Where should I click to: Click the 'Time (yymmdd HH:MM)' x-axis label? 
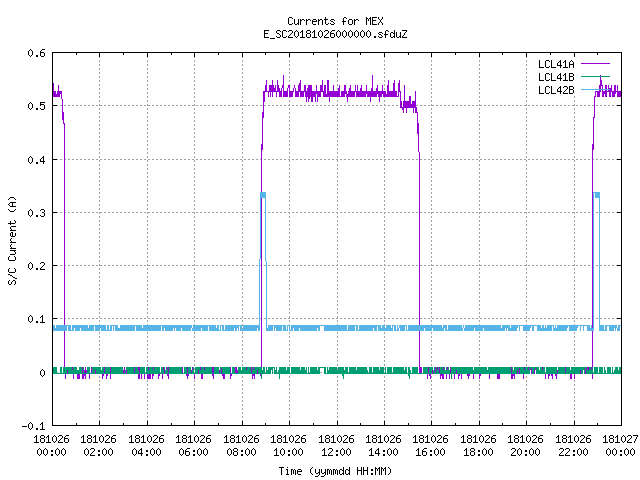click(x=335, y=471)
